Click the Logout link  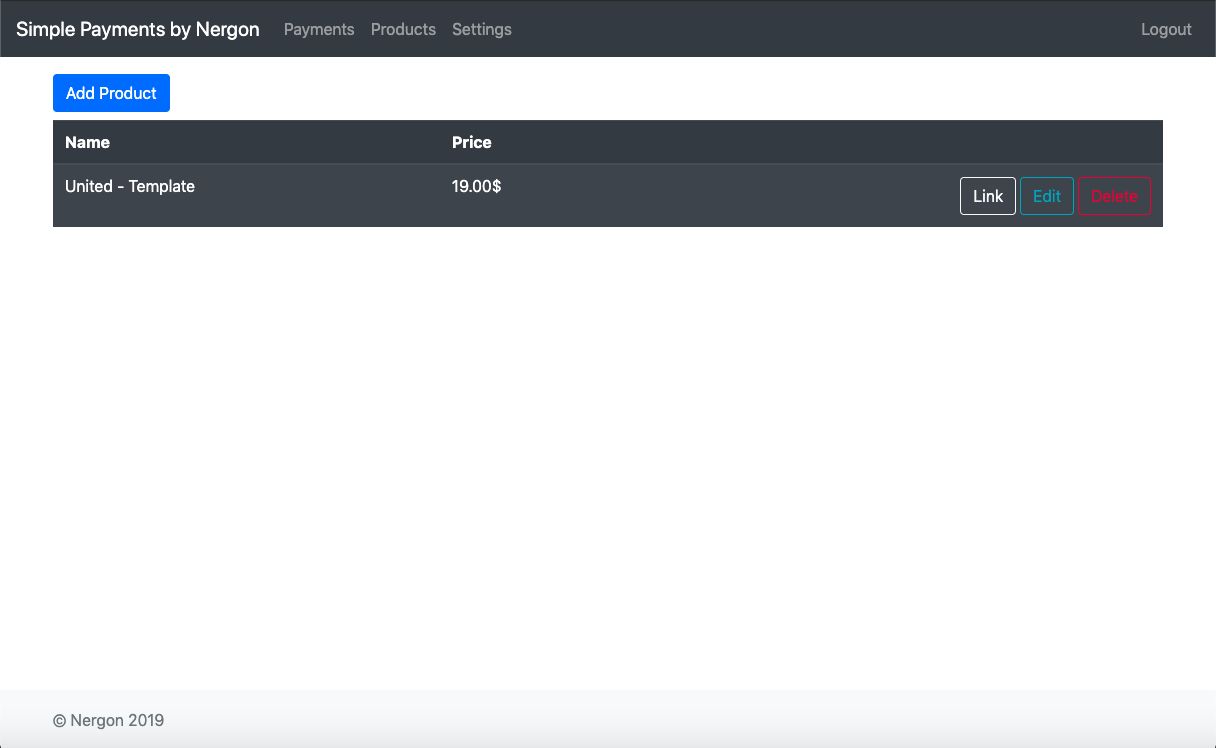coord(1166,29)
